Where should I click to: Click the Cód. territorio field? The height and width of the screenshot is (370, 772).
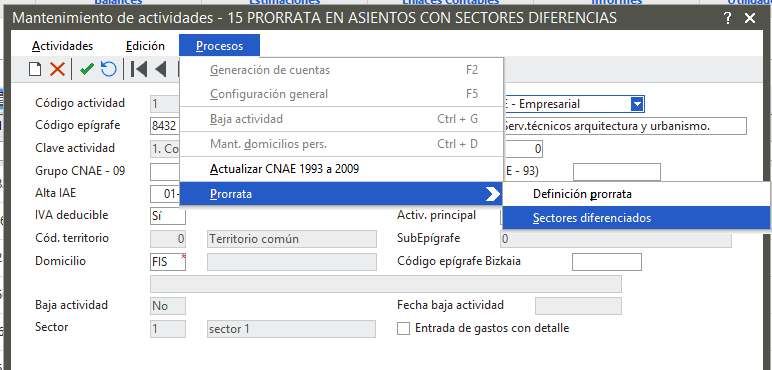pos(168,239)
